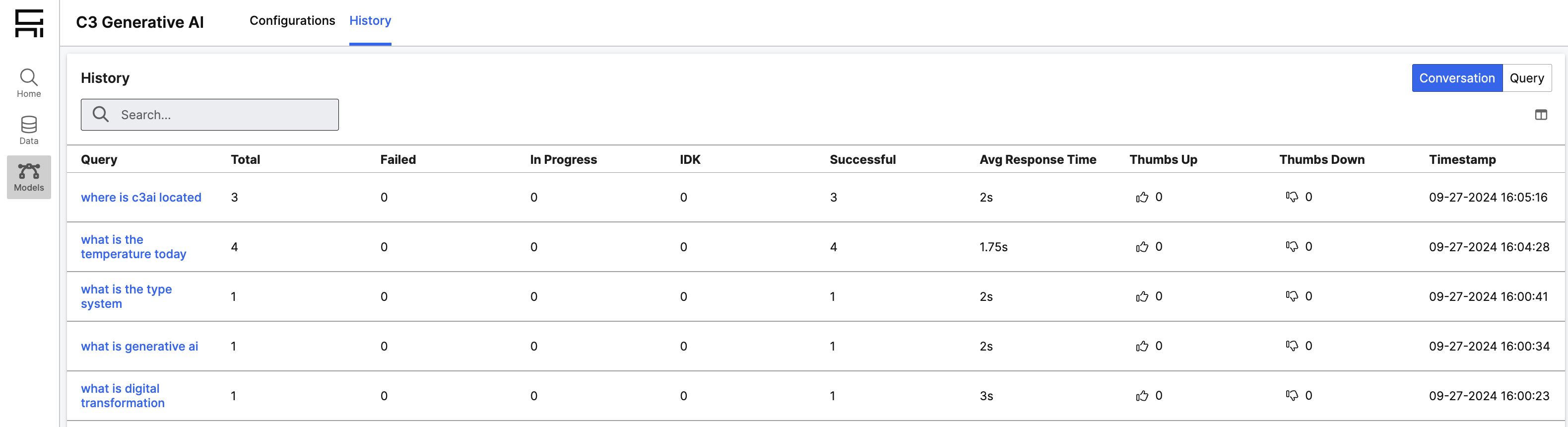Sort by the Timestamp column header
Image resolution: width=1568 pixels, height=427 pixels.
tap(1462, 159)
